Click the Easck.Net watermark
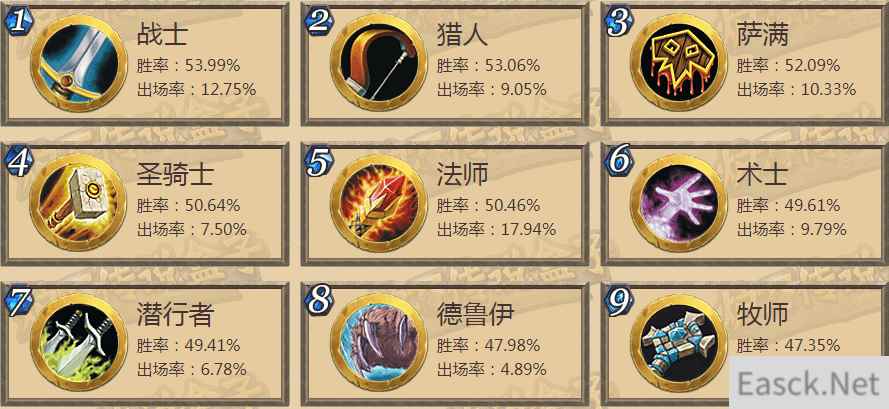This screenshot has width=889, height=409. click(x=809, y=384)
